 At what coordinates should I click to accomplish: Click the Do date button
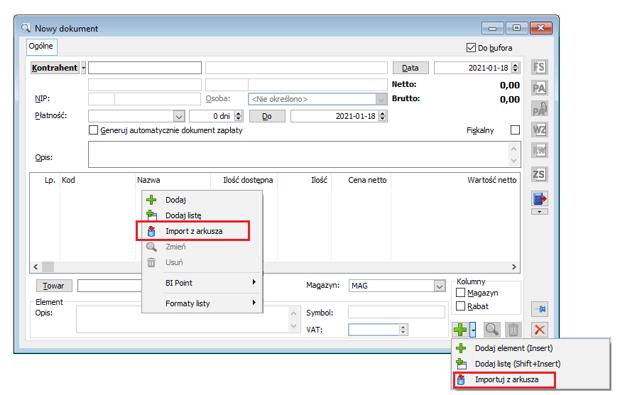click(267, 116)
